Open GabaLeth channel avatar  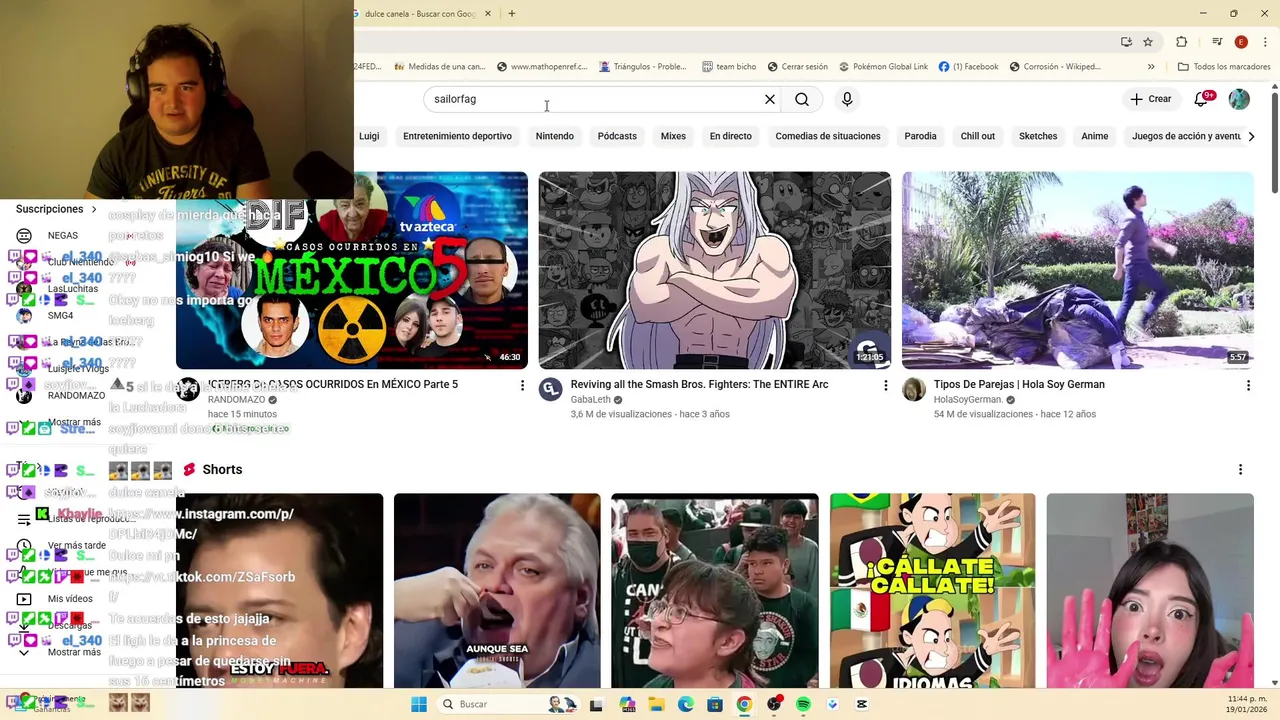click(551, 389)
